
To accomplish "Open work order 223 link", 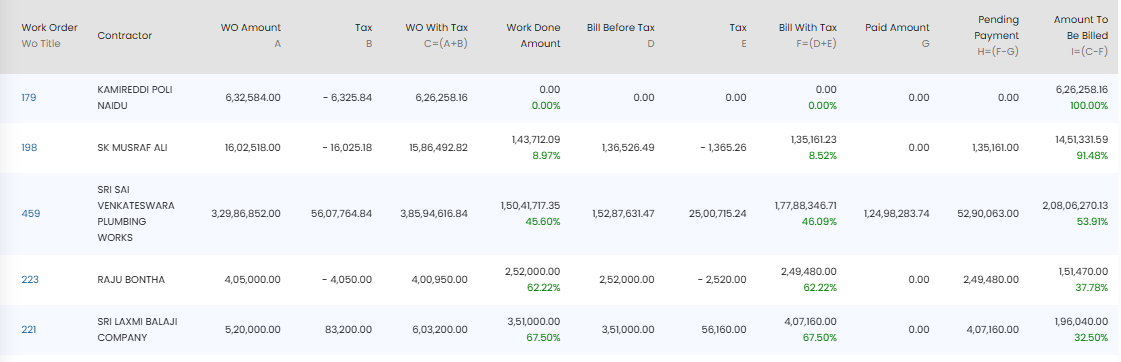I will (30, 280).
